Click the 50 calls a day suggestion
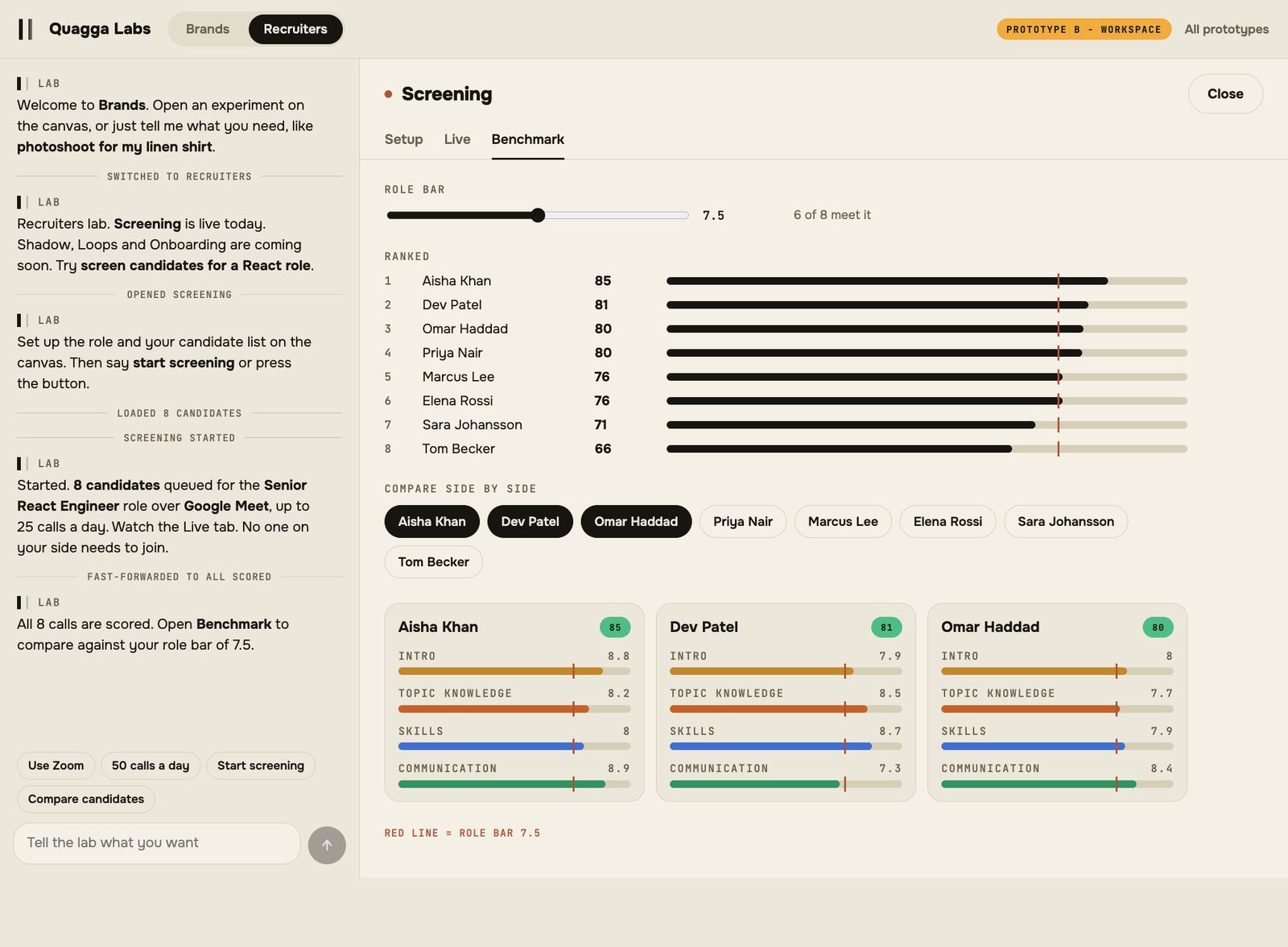 click(151, 766)
